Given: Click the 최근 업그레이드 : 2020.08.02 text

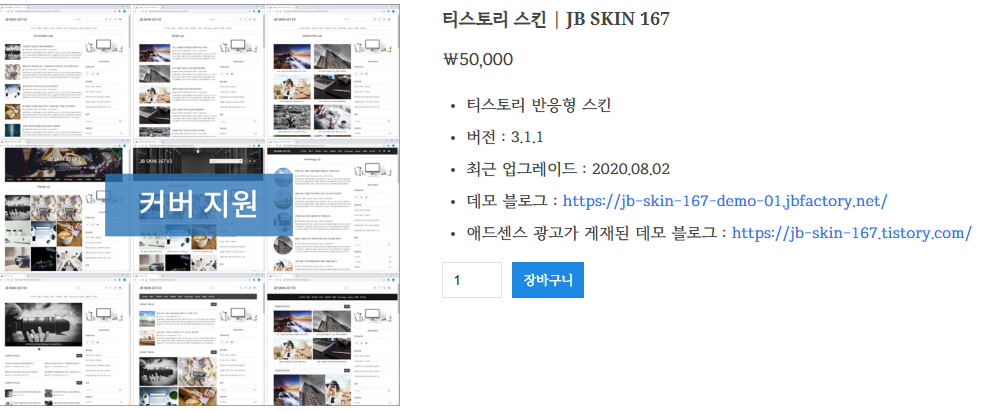Looking at the screenshot, I should coord(567,169).
